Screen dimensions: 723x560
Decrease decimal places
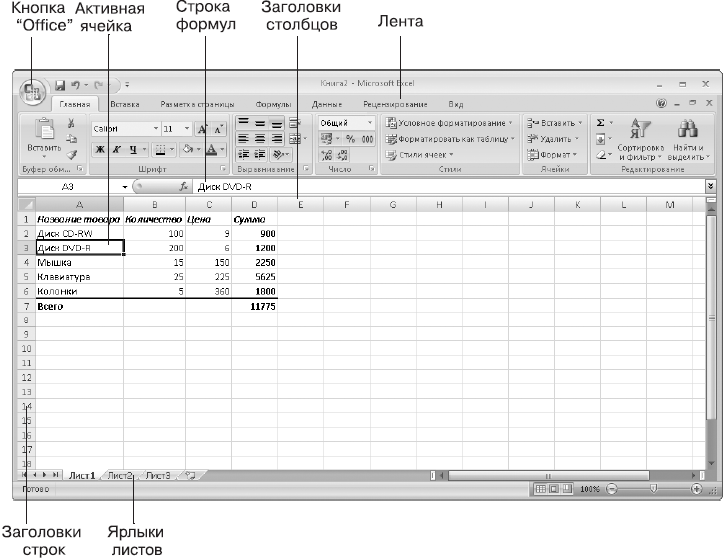point(343,155)
